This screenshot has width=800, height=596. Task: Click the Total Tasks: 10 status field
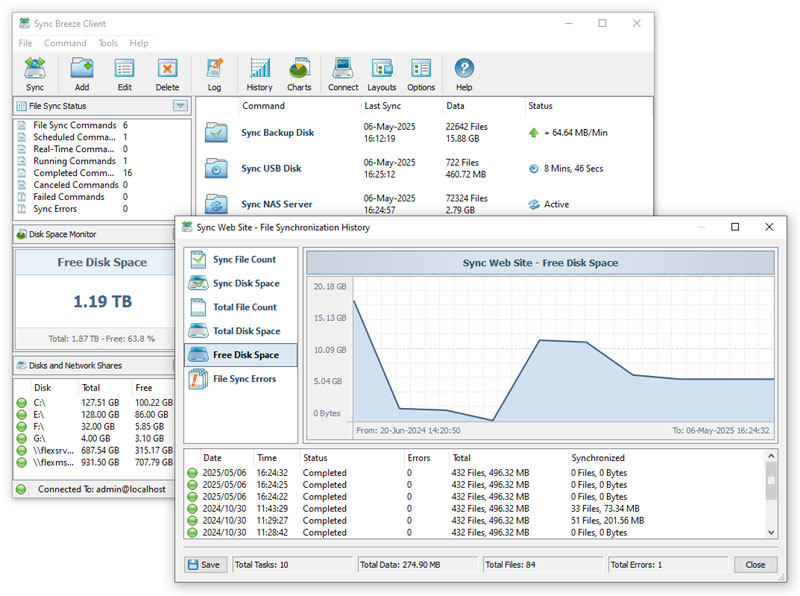(292, 564)
